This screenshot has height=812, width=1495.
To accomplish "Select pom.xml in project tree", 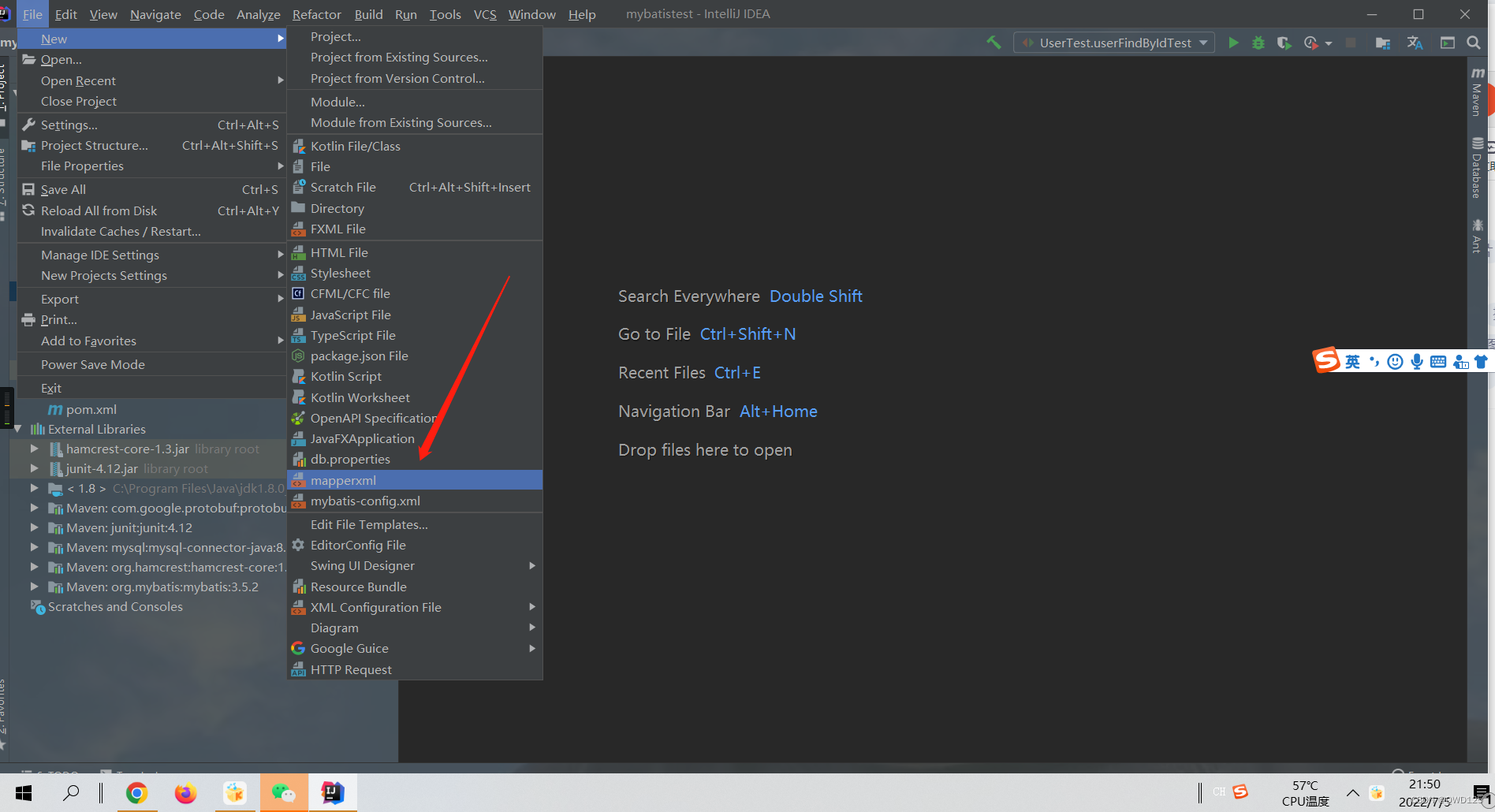I will (x=91, y=409).
